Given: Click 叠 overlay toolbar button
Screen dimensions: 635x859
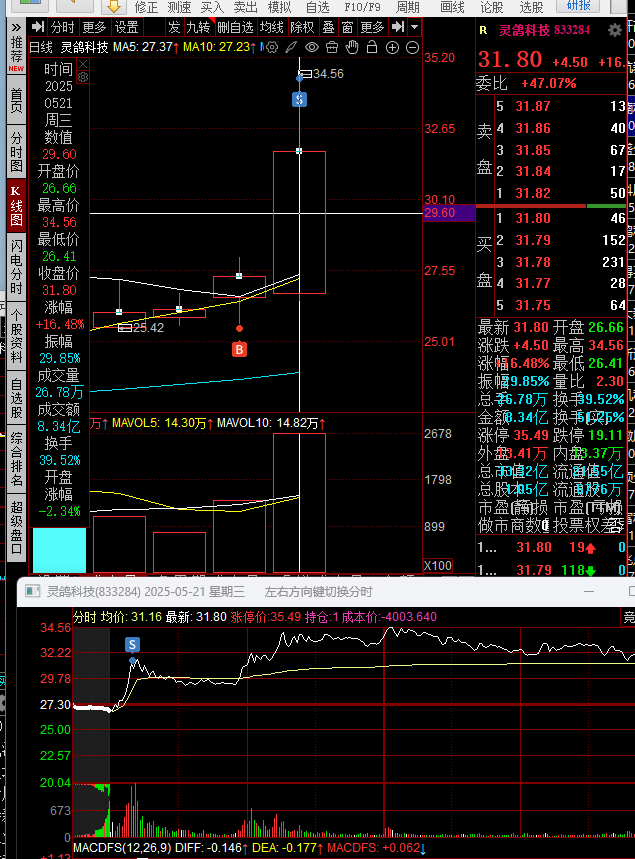Looking at the screenshot, I should click(329, 27).
